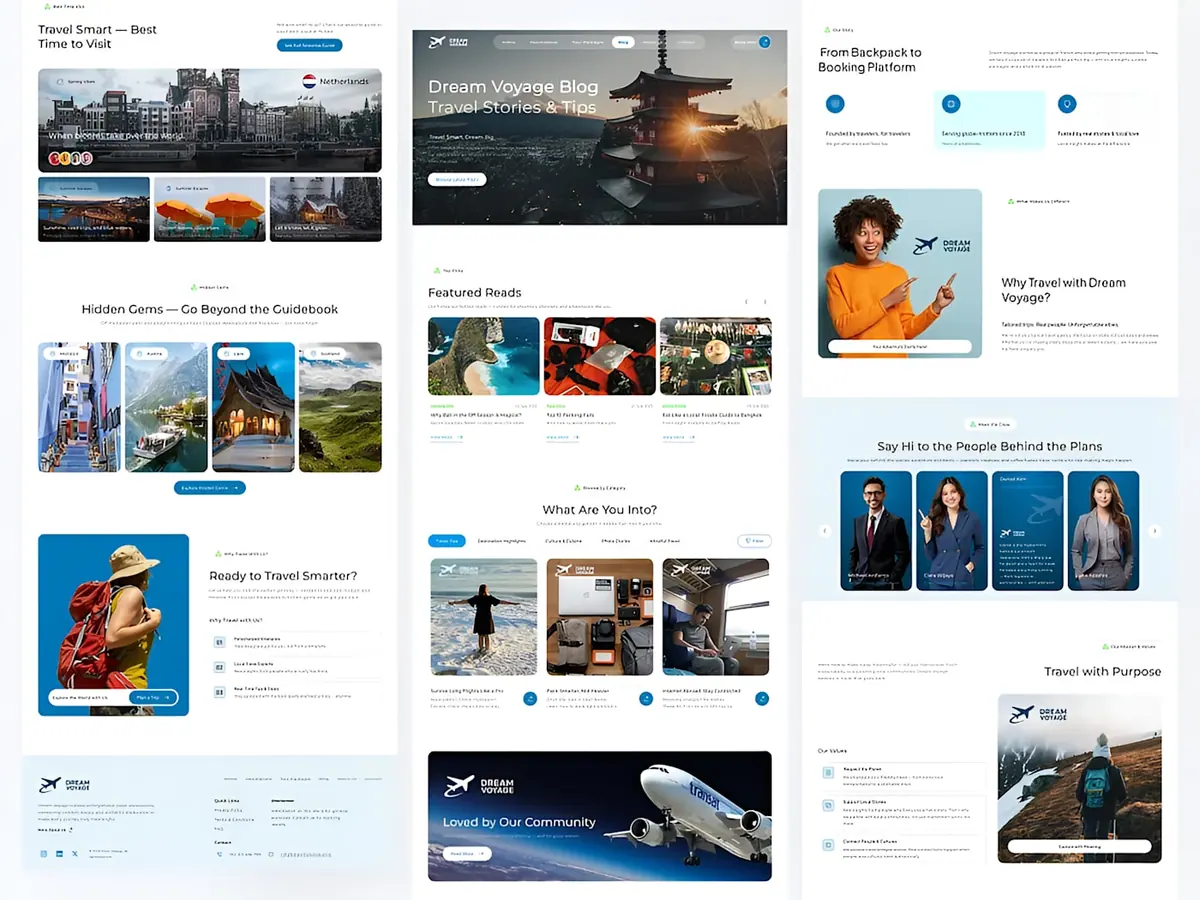
Task: Click the round blue header button icon
Action: [x=765, y=42]
